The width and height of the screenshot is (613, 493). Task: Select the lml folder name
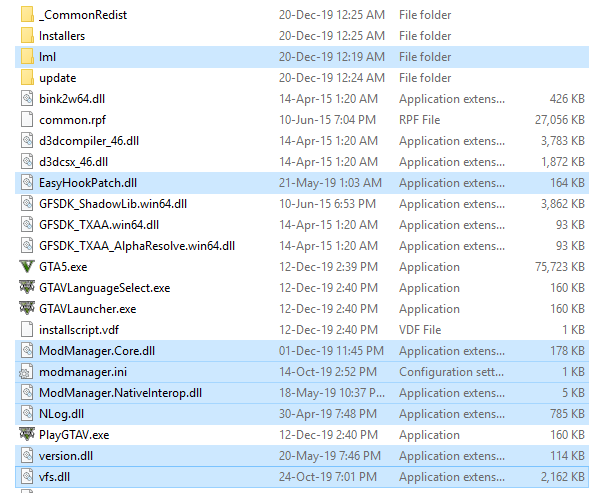click(47, 57)
